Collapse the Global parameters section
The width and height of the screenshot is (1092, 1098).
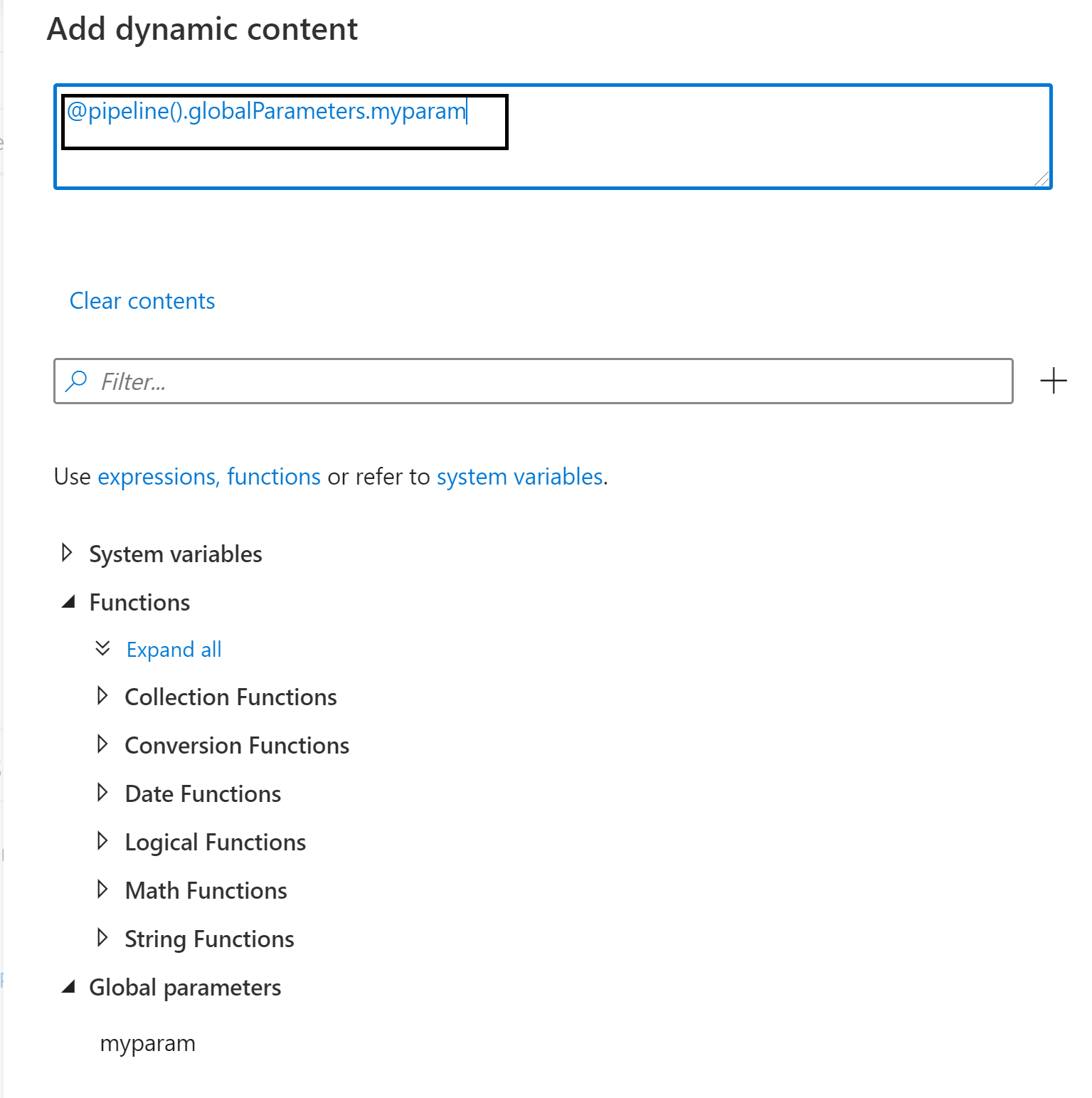(x=68, y=987)
